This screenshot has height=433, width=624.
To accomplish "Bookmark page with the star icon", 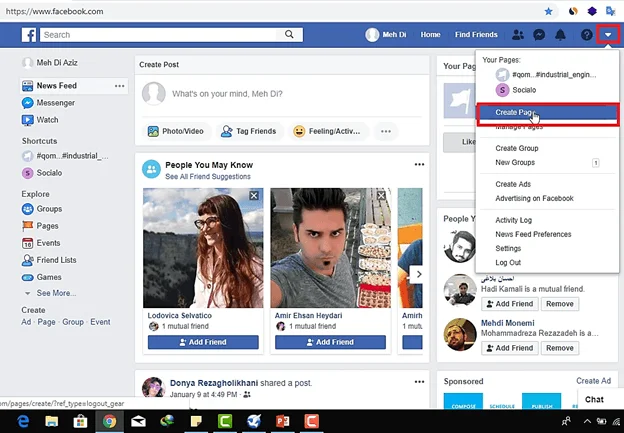I will [x=547, y=11].
